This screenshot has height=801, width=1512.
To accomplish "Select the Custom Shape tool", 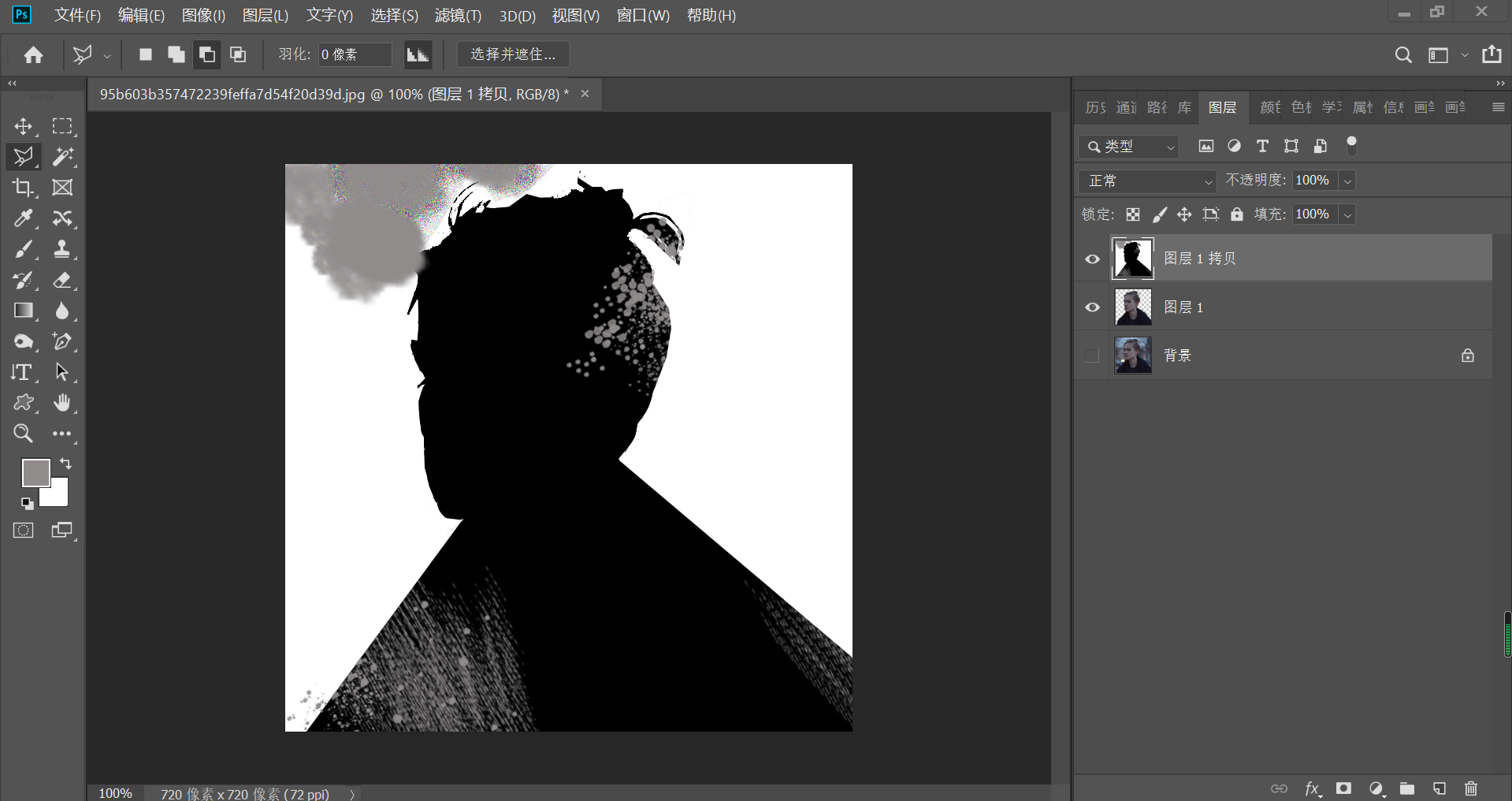I will (24, 403).
